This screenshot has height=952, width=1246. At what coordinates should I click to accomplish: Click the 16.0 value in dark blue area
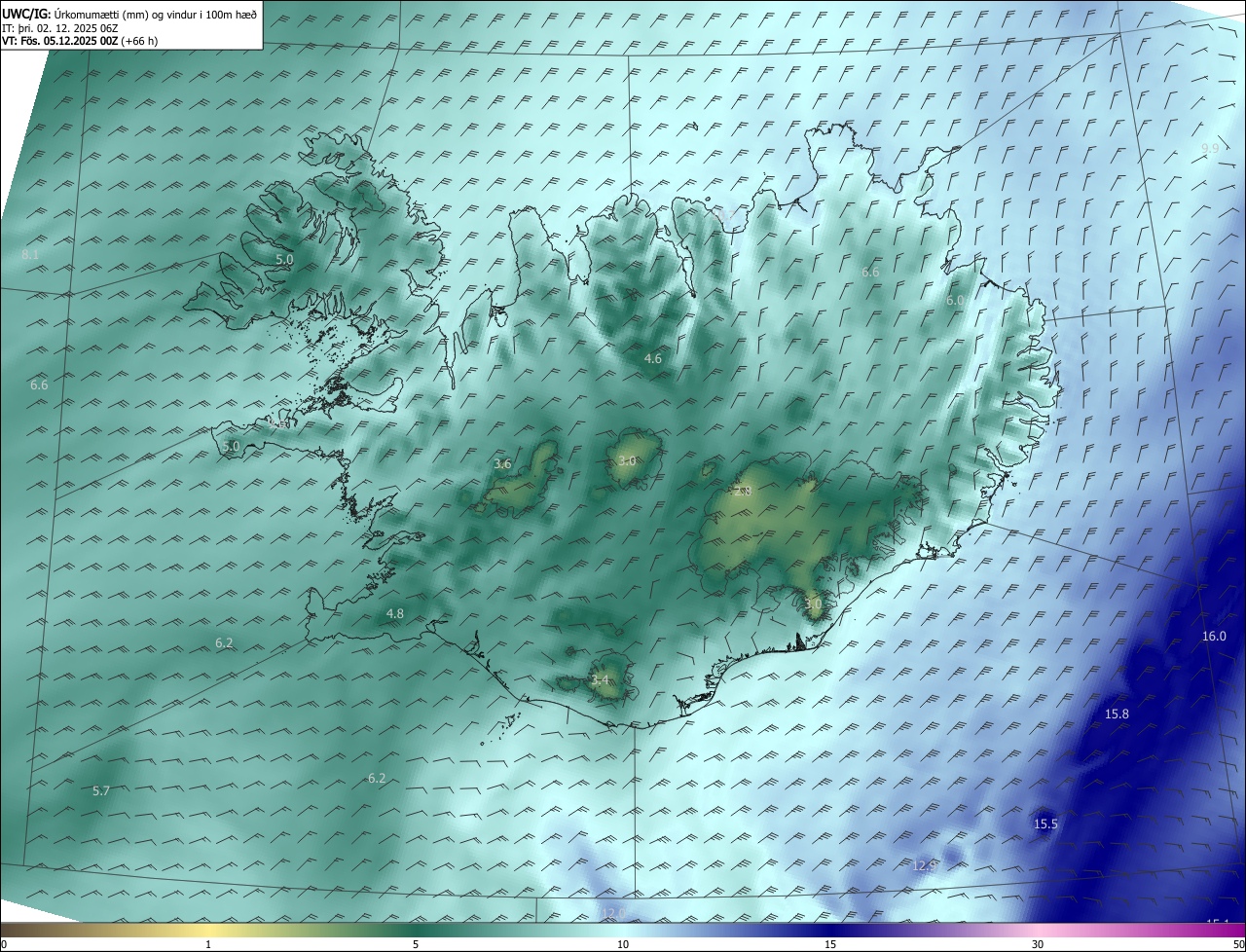pos(1214,637)
